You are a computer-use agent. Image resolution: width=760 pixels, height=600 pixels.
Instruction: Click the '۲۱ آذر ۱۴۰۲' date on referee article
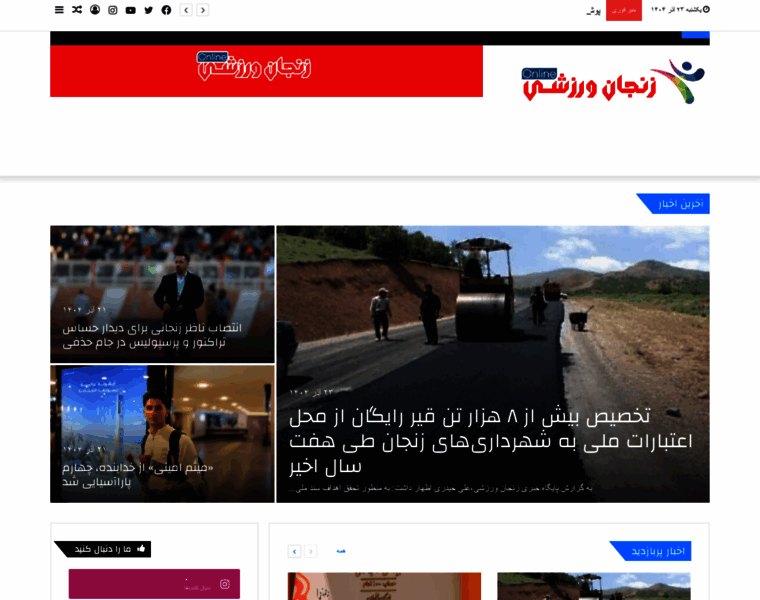coord(84,310)
